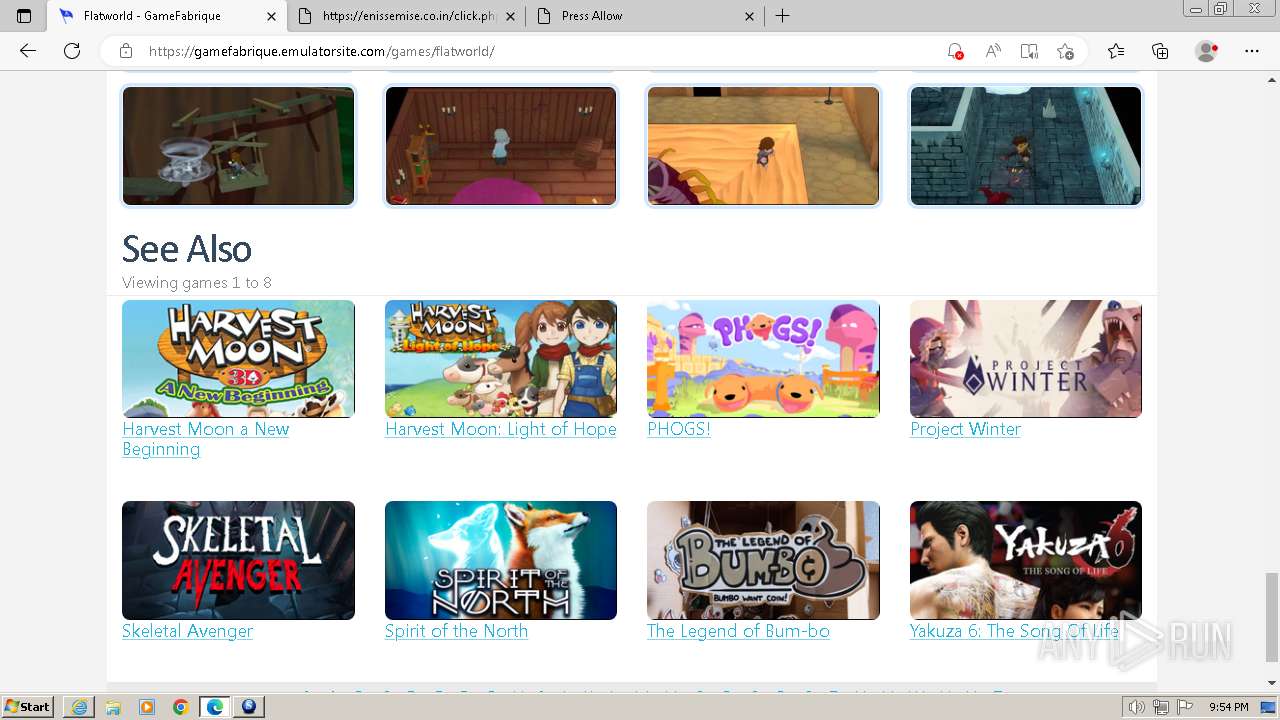
Task: Open Settings and more ellipsis menu
Action: [x=1252, y=51]
